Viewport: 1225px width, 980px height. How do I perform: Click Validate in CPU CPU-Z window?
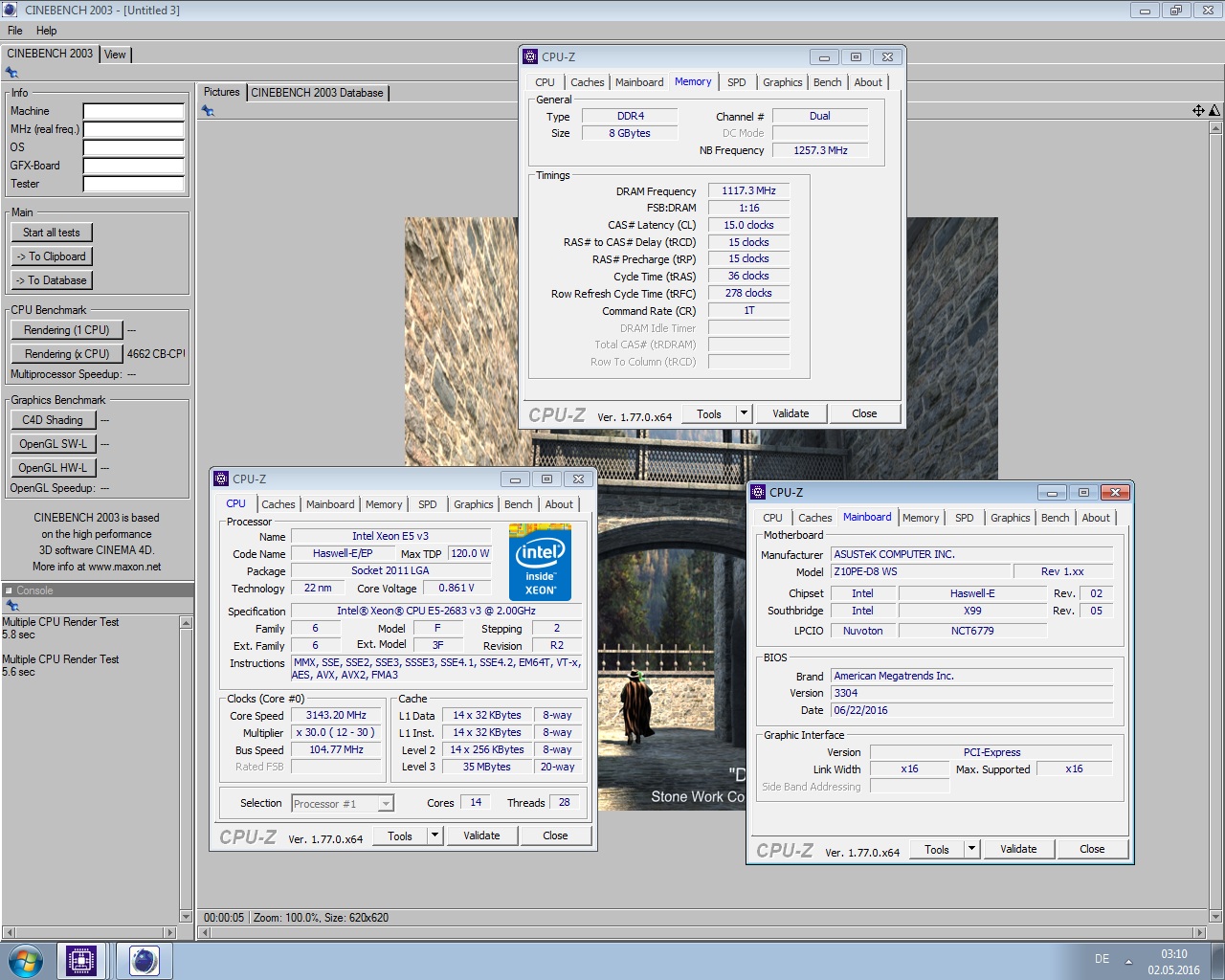[481, 835]
